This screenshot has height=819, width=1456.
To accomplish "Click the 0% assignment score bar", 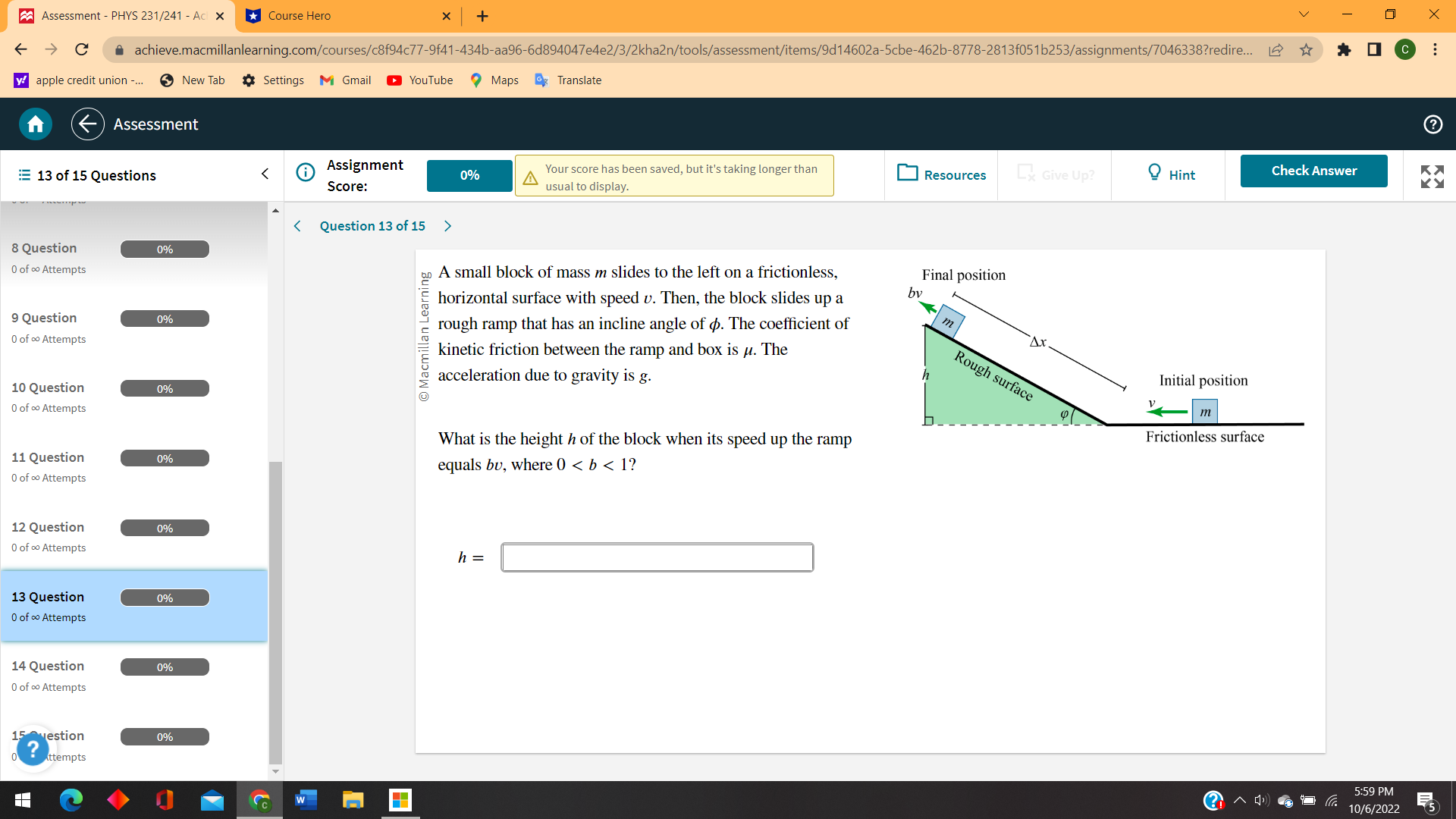I will [x=469, y=175].
